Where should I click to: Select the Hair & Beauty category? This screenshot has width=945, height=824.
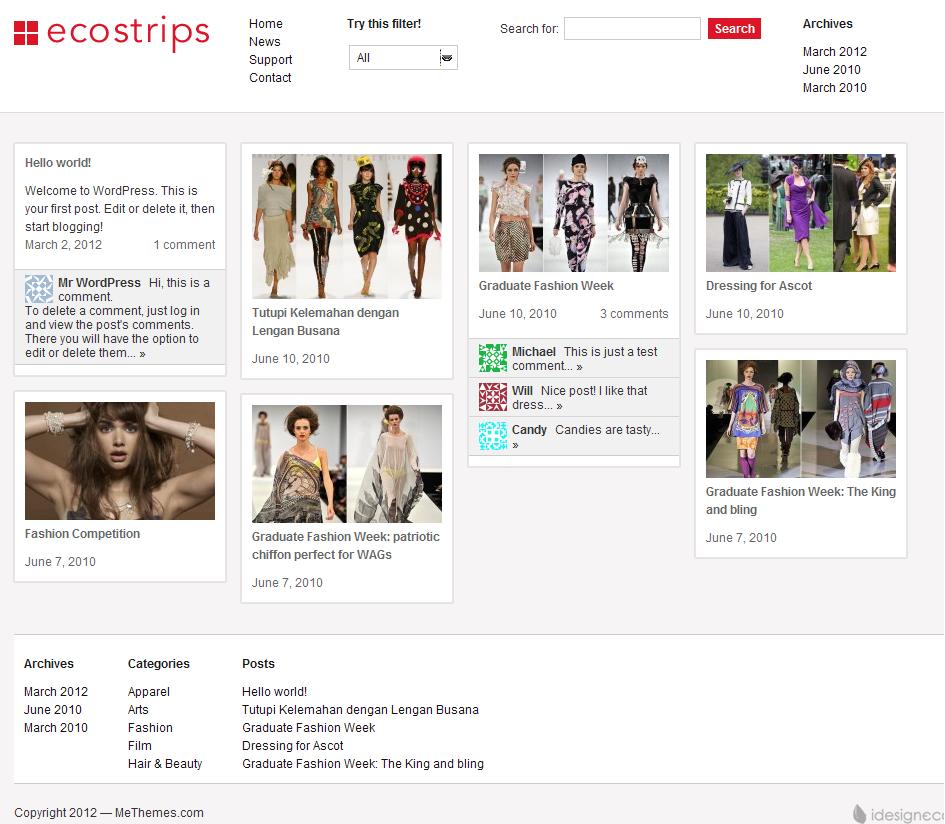[165, 764]
